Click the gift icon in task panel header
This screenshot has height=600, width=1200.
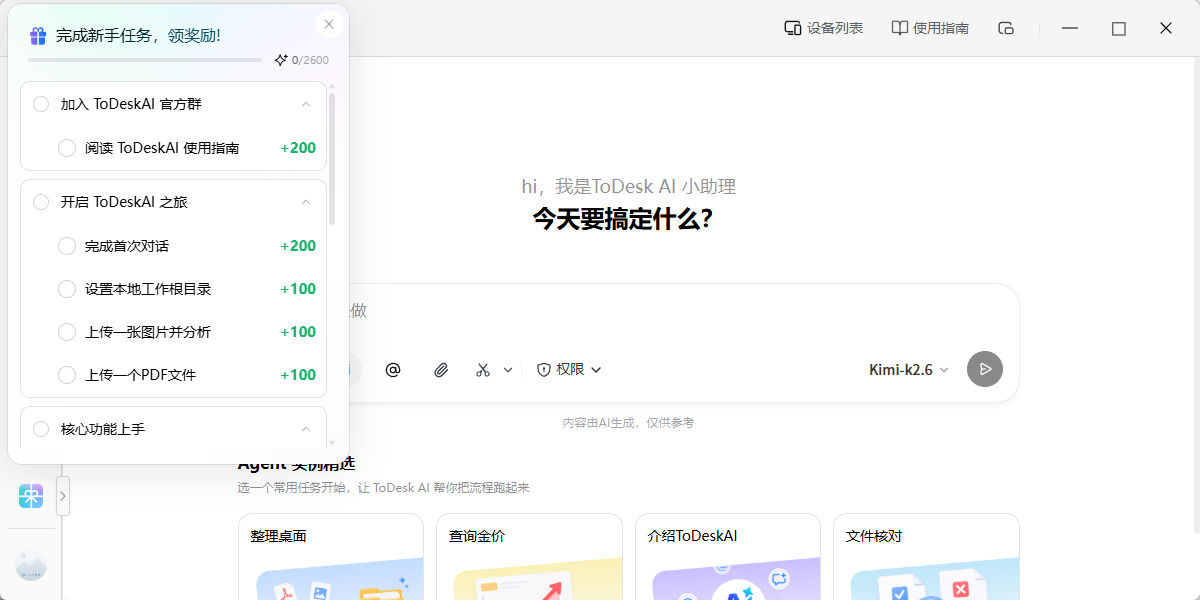[38, 36]
